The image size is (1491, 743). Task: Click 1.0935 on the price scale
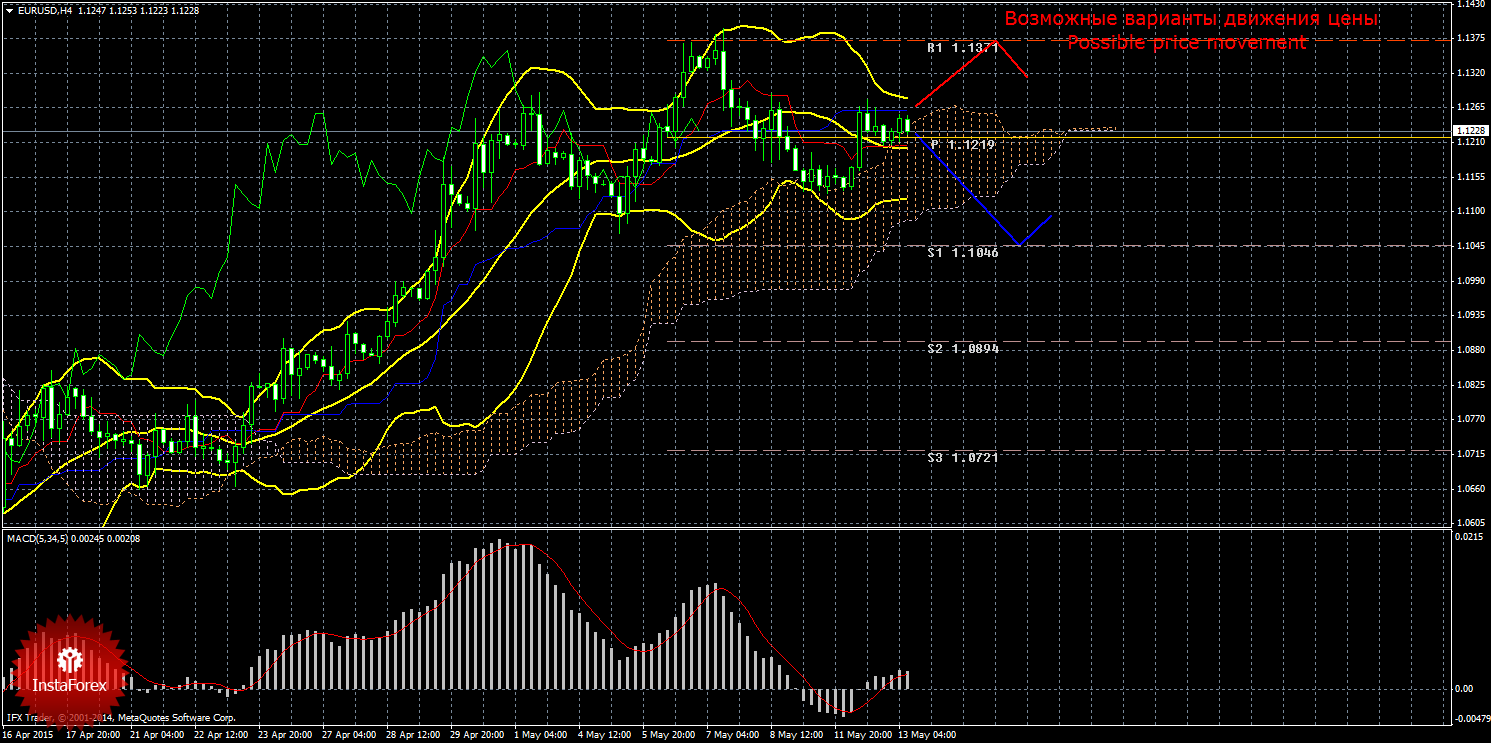(1469, 315)
